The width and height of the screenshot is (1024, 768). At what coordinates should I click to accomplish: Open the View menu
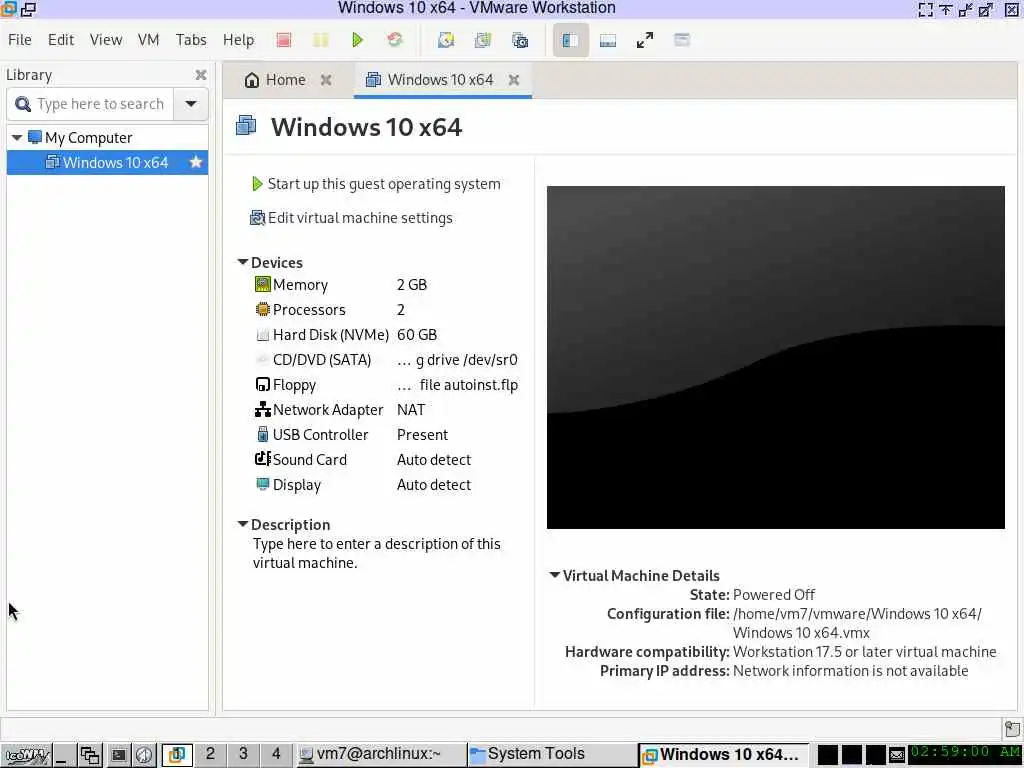point(106,40)
